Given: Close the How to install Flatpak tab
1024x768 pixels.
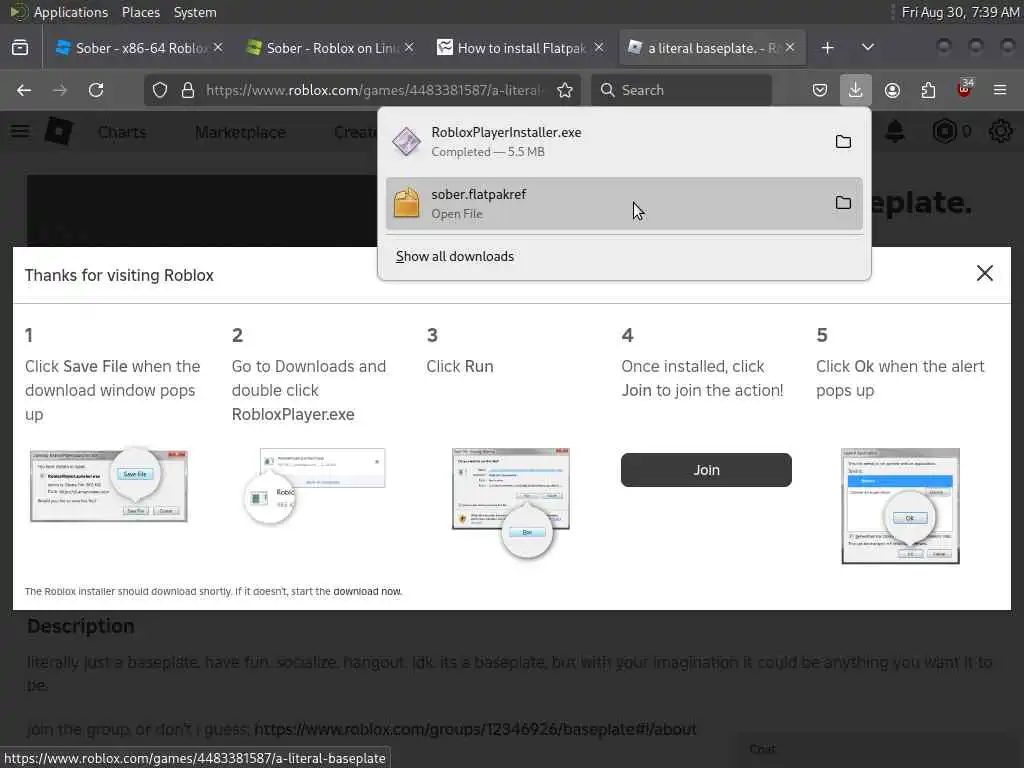Looking at the screenshot, I should (599, 48).
